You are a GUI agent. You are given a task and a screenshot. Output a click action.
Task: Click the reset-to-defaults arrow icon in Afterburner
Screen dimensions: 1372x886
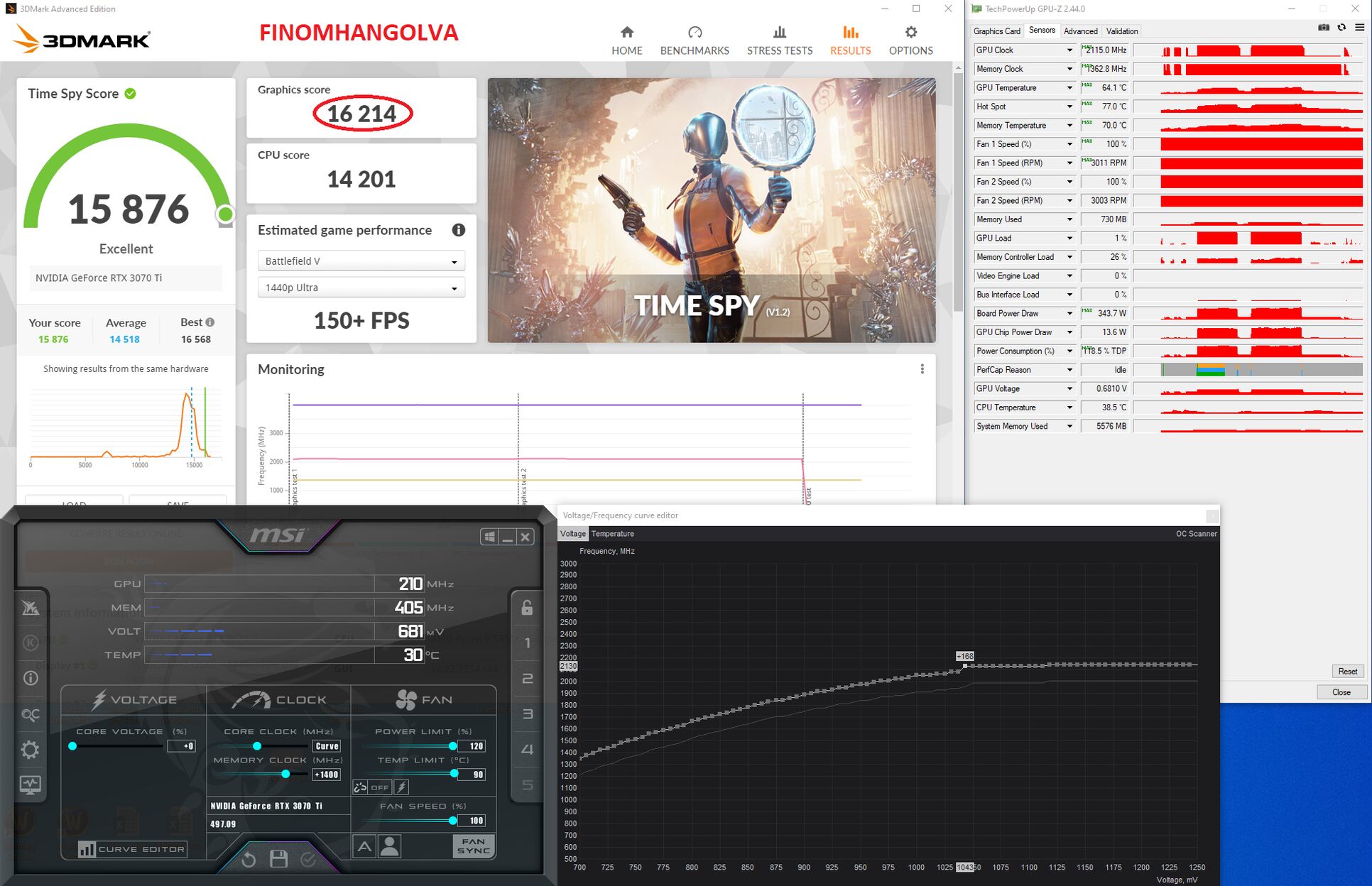pyautogui.click(x=249, y=860)
